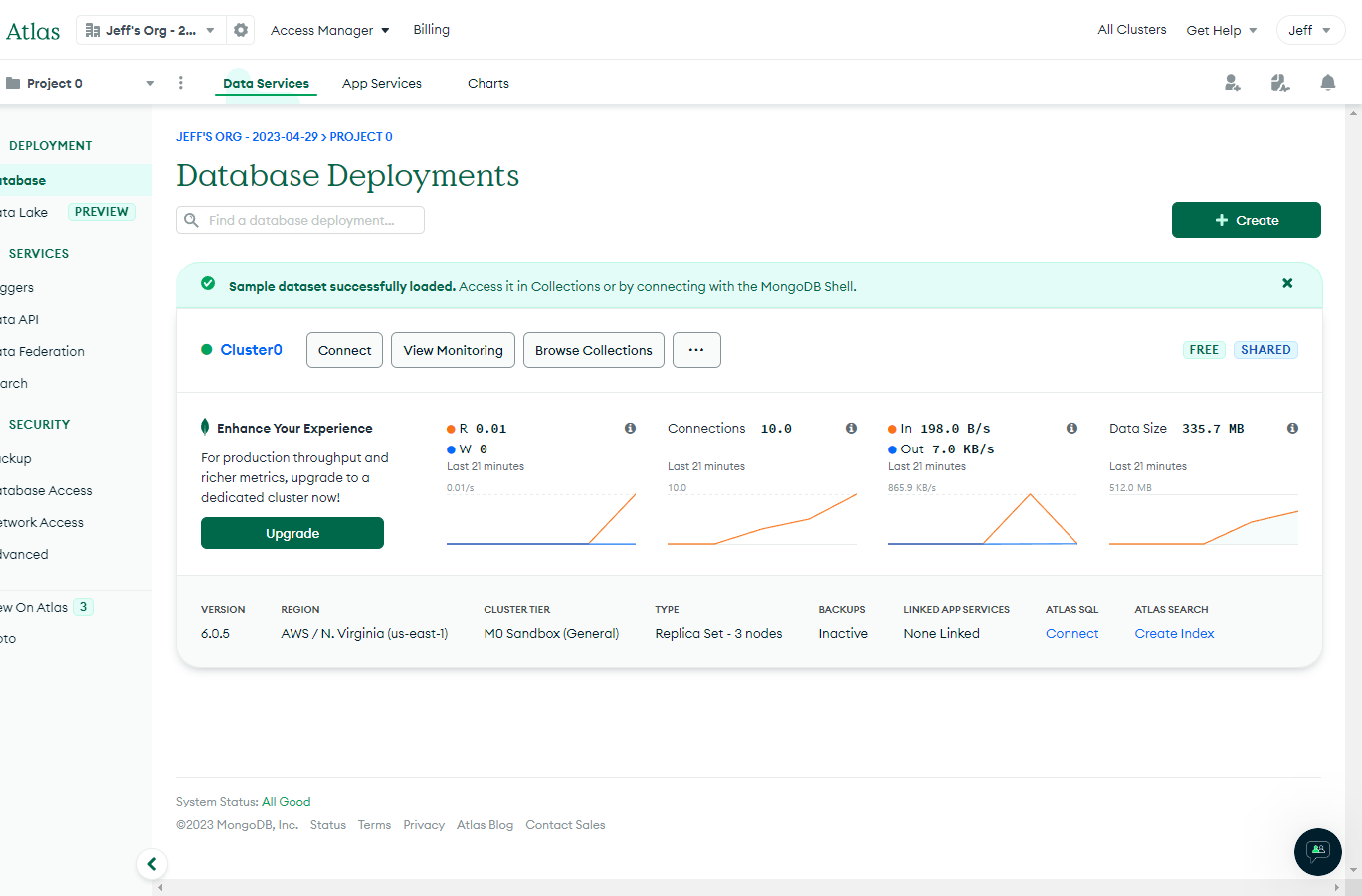Viewport: 1362px width, 896px height.
Task: Click the Connections chart
Action: tap(762, 519)
